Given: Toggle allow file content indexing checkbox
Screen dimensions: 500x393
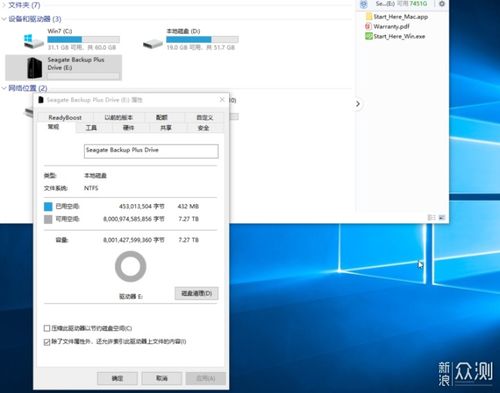Looking at the screenshot, I should pyautogui.click(x=47, y=342).
